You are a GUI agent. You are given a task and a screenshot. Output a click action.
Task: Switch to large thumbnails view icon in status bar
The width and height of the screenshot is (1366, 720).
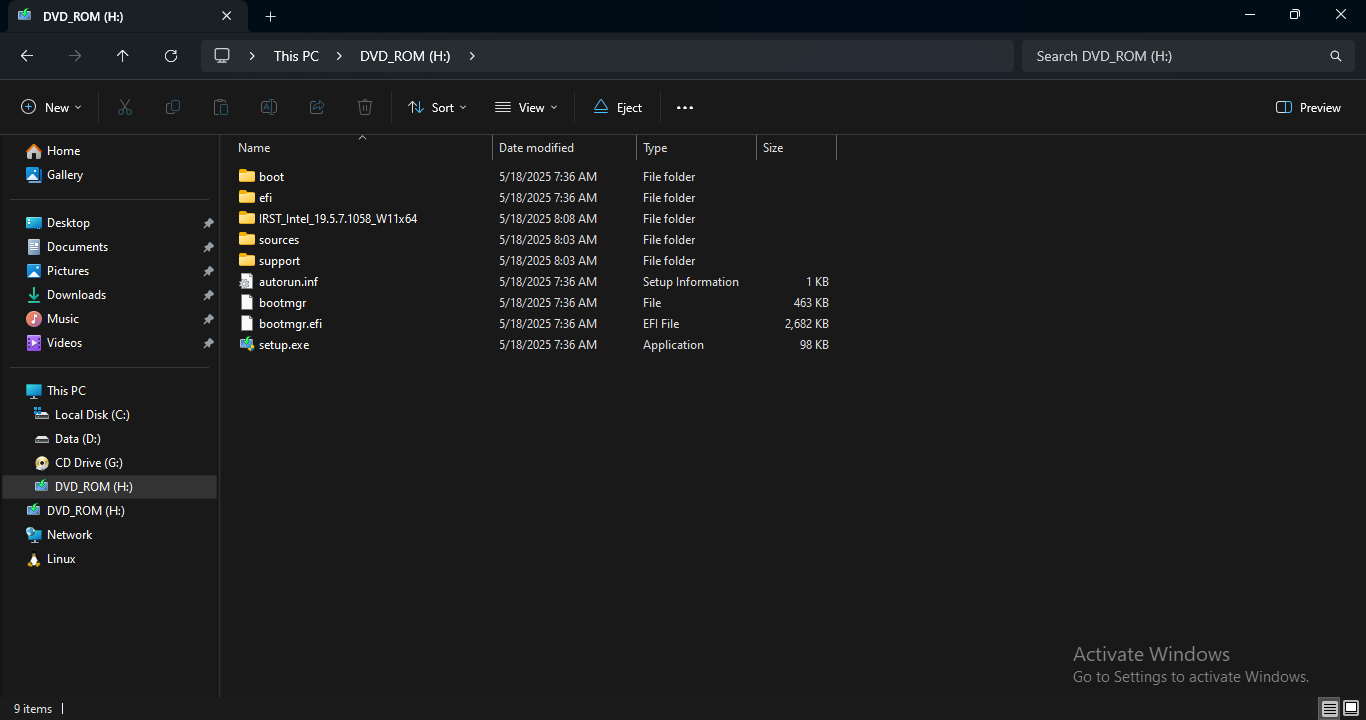1351,708
